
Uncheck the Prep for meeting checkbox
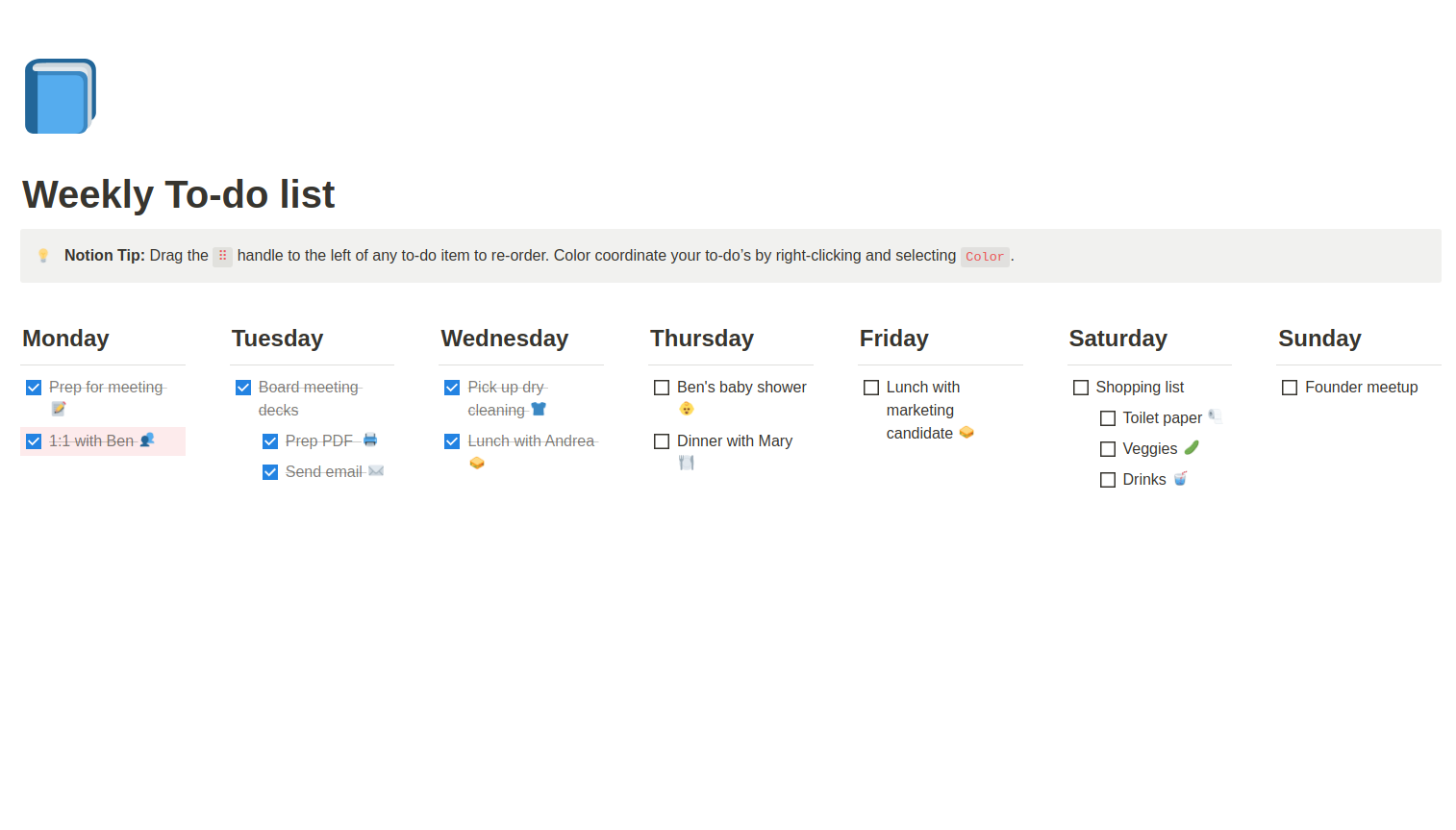[34, 388]
